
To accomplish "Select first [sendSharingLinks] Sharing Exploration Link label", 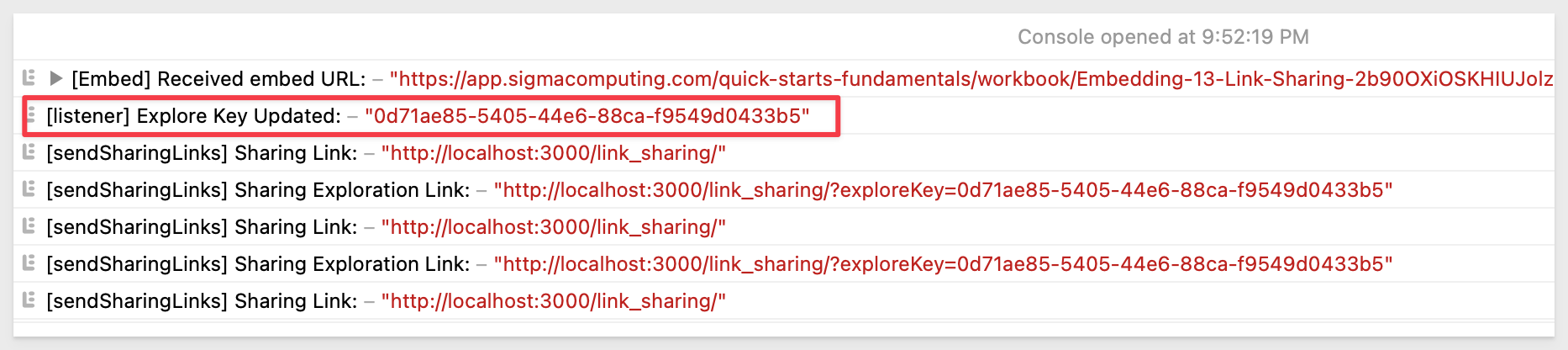I will [x=258, y=190].
